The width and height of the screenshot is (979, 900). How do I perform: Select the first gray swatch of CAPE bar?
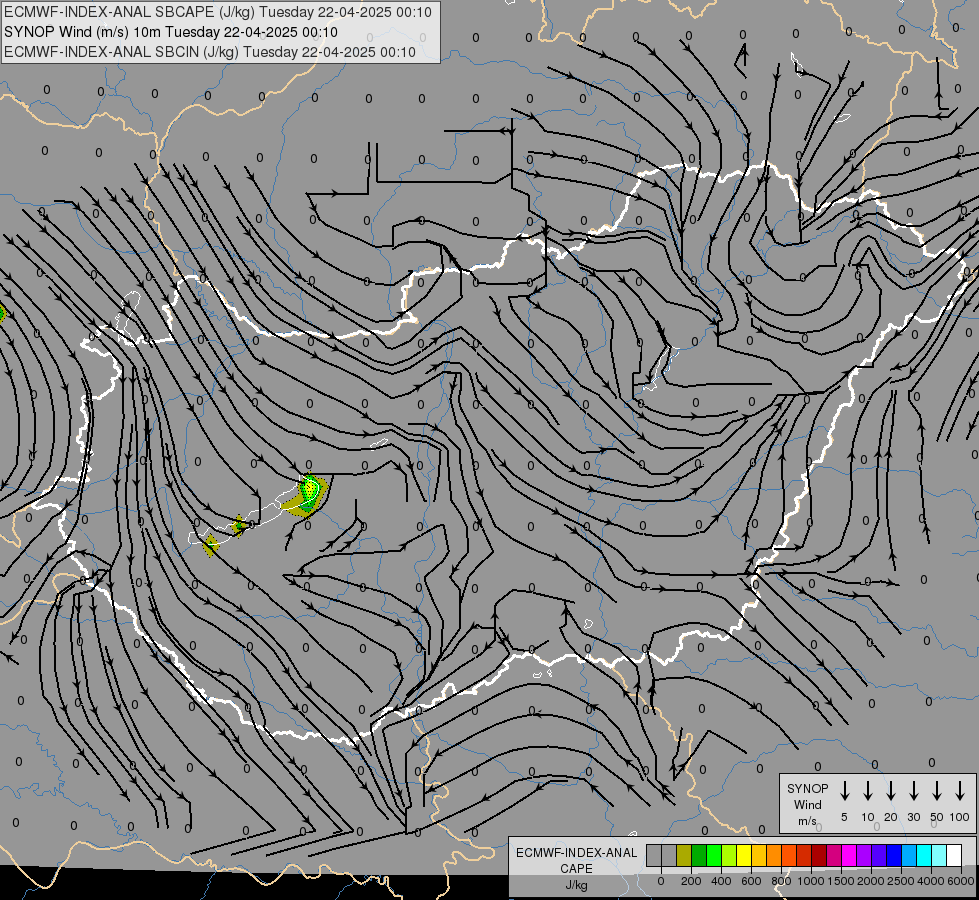[x=654, y=855]
